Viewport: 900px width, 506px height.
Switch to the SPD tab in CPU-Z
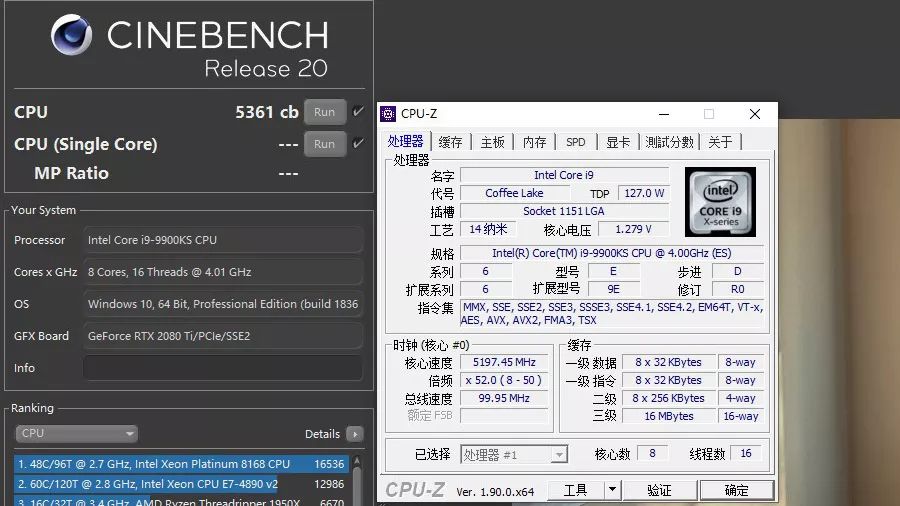coord(576,142)
